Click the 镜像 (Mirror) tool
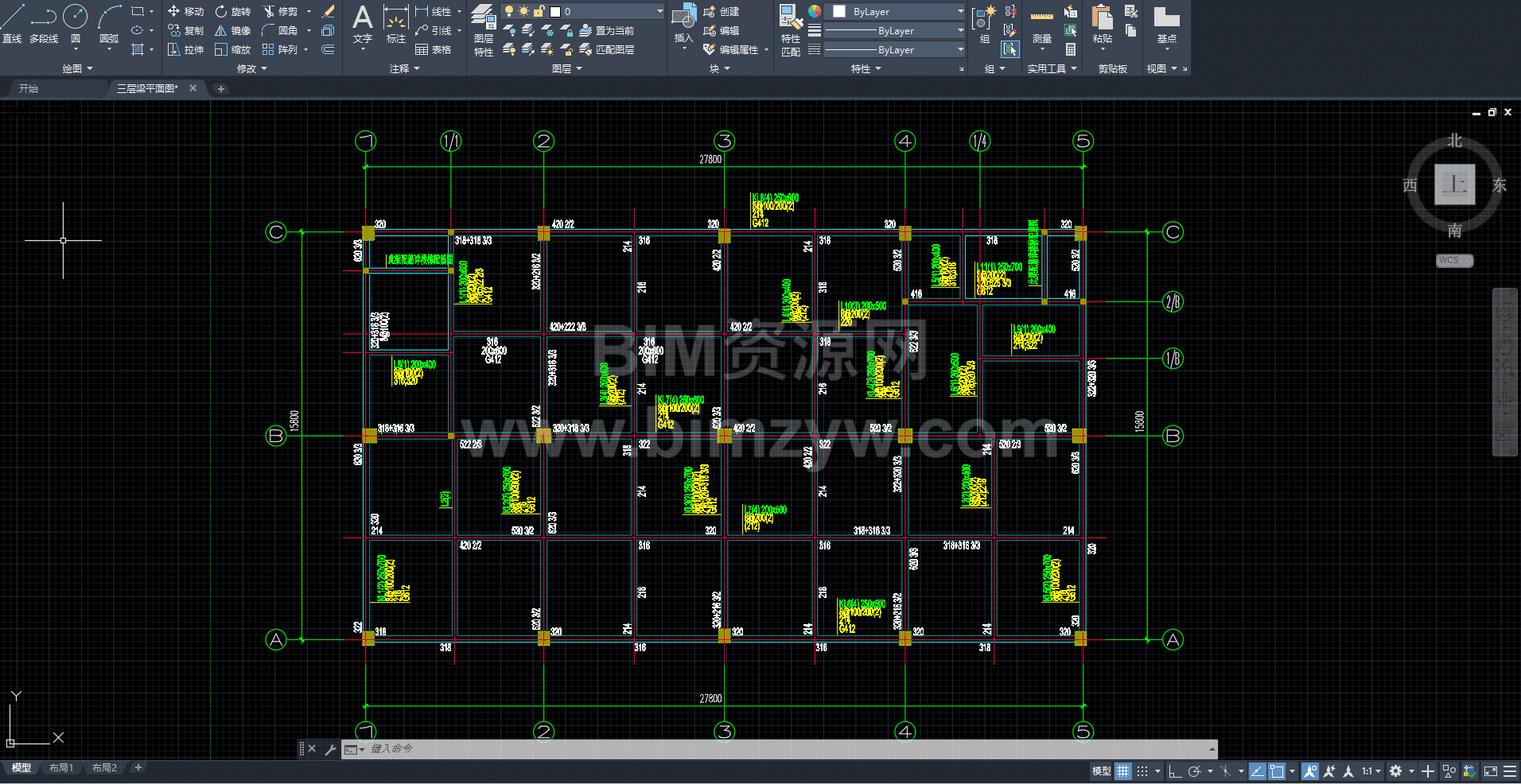 (x=233, y=30)
